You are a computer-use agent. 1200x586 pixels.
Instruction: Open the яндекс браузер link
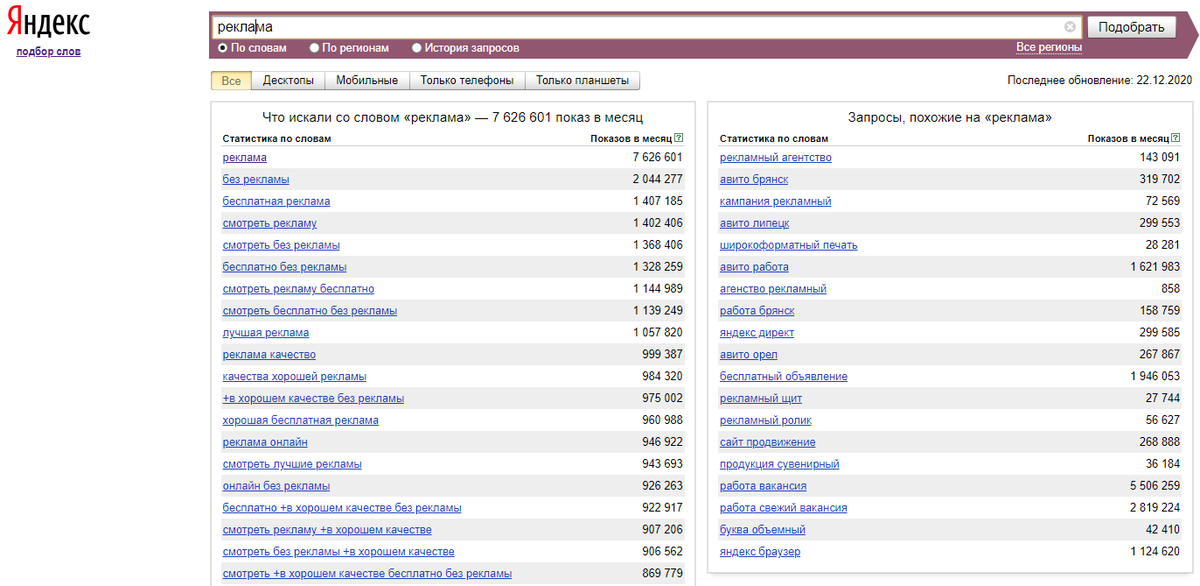point(760,552)
